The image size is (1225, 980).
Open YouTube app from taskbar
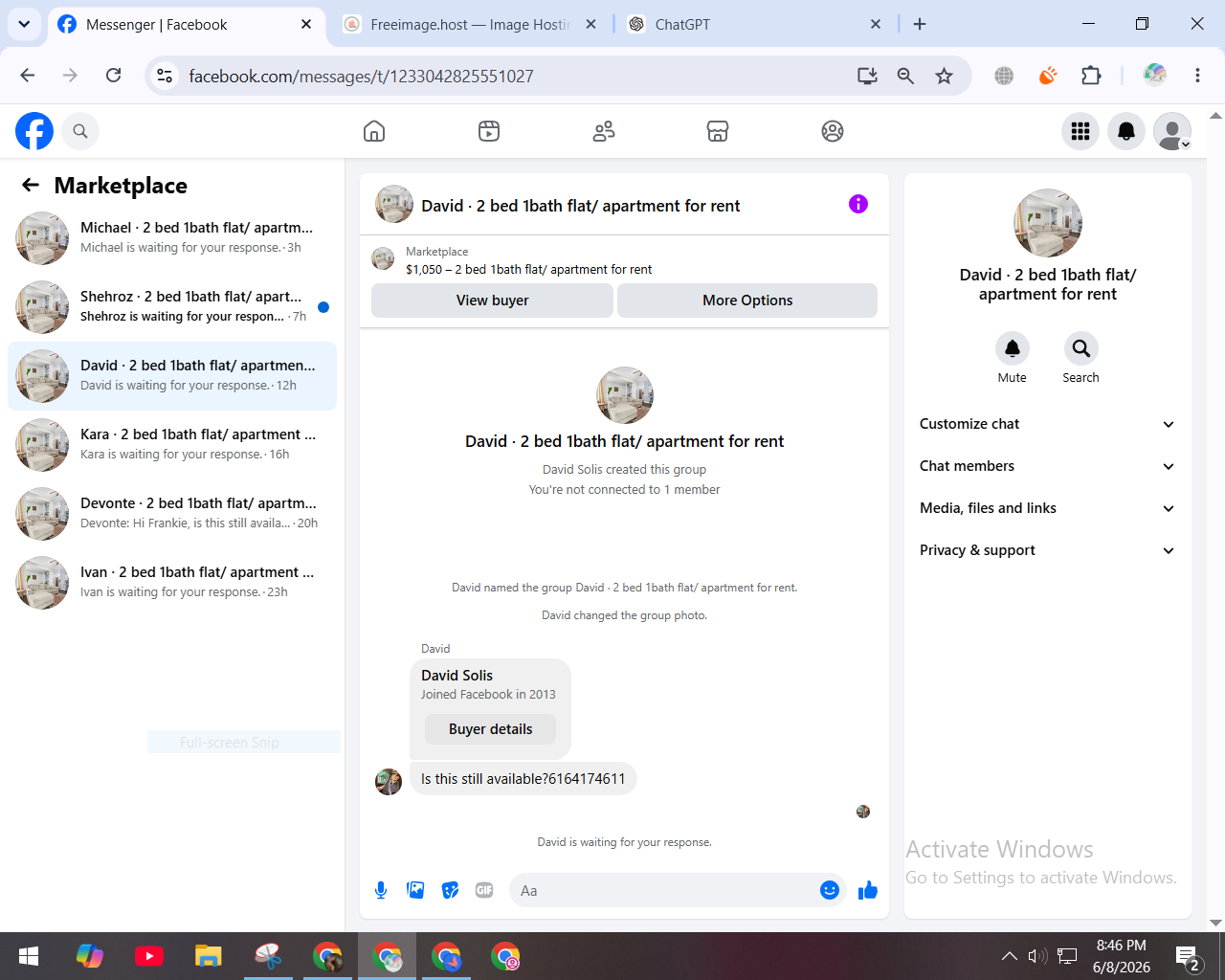coord(149,956)
